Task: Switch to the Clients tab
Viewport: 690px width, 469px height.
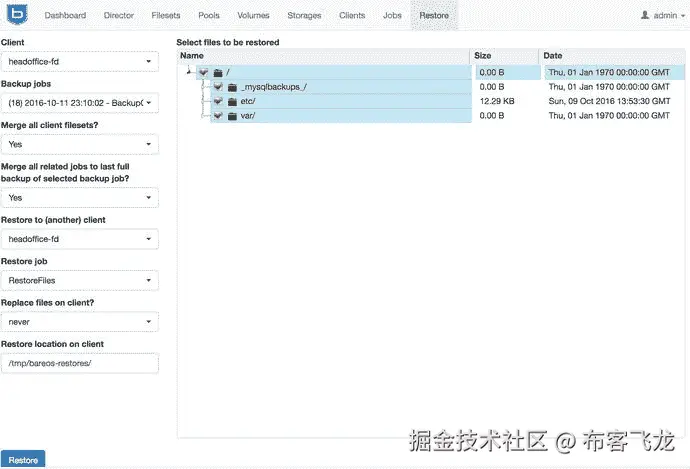Action: 352,15
